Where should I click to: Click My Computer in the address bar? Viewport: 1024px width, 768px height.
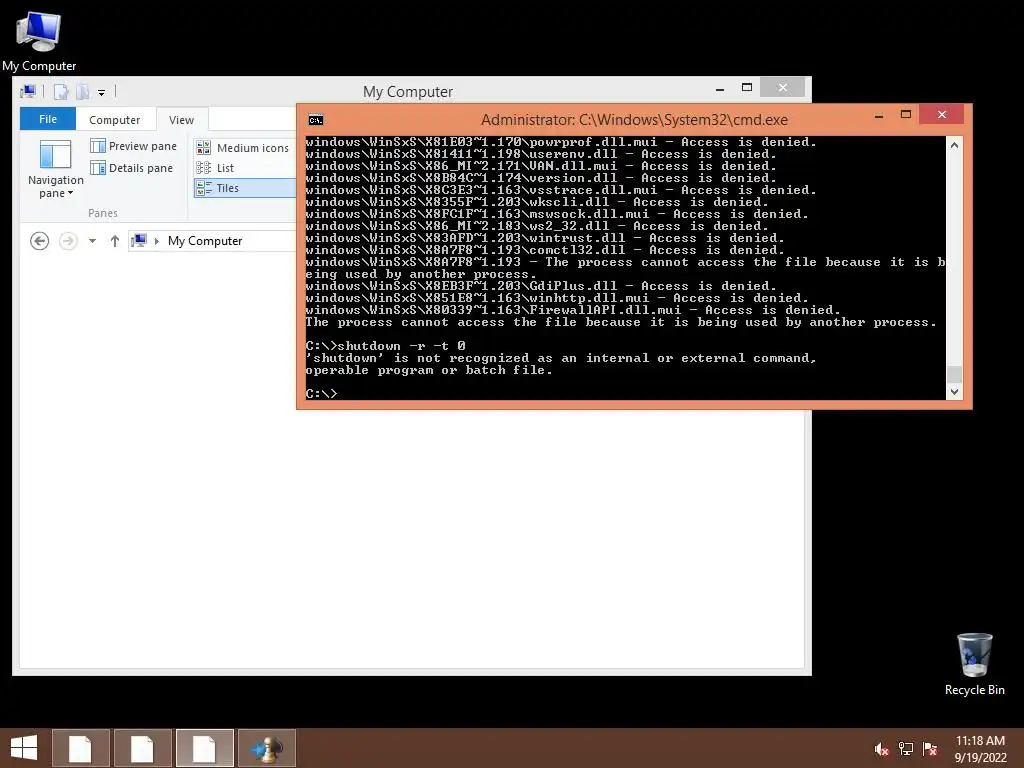[205, 240]
